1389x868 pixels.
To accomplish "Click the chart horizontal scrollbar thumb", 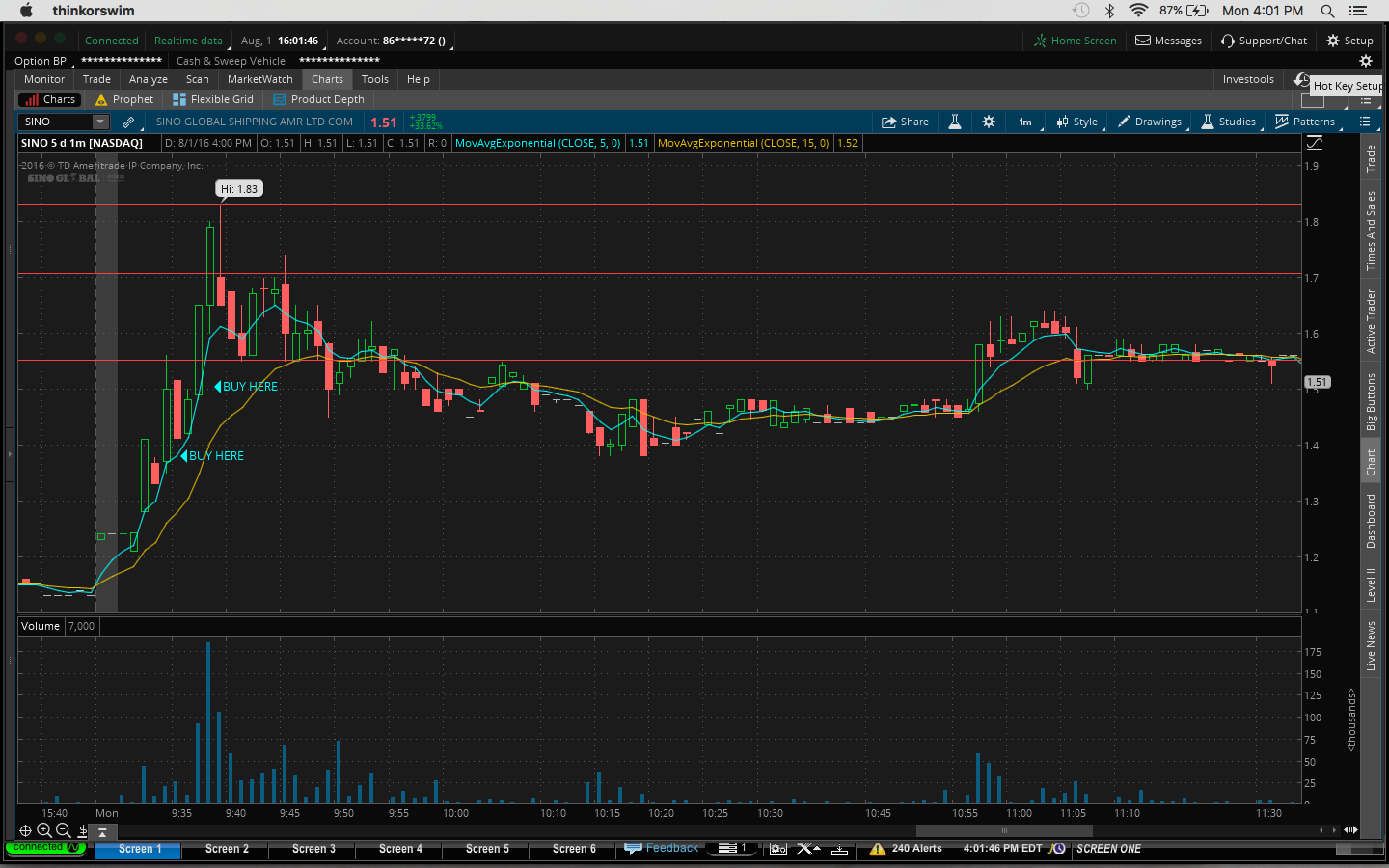I will (1004, 830).
